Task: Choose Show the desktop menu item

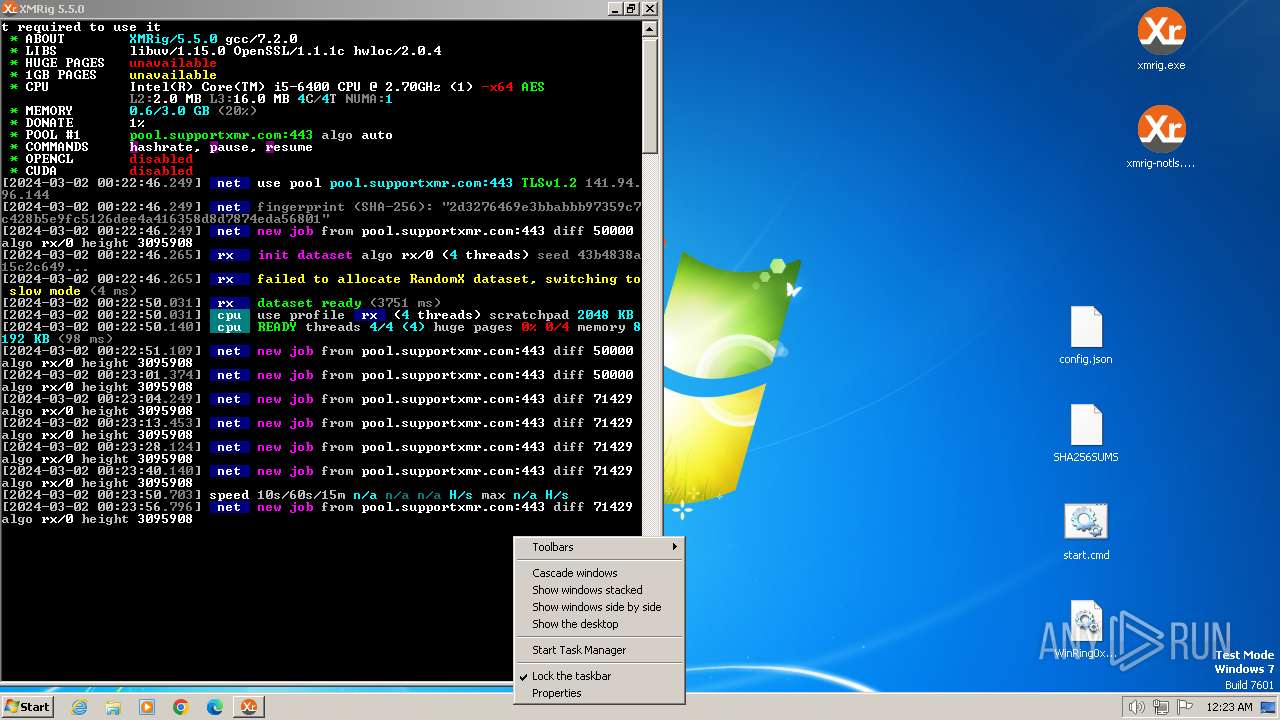Action: click(599, 624)
